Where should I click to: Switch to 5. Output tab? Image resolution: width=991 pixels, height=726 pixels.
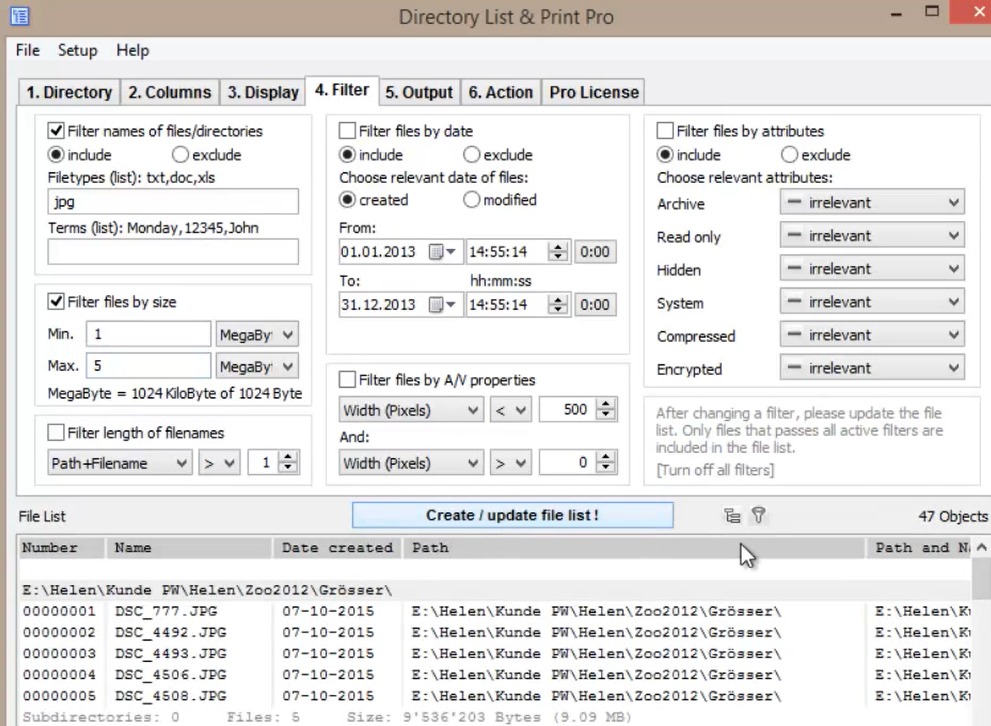419,92
